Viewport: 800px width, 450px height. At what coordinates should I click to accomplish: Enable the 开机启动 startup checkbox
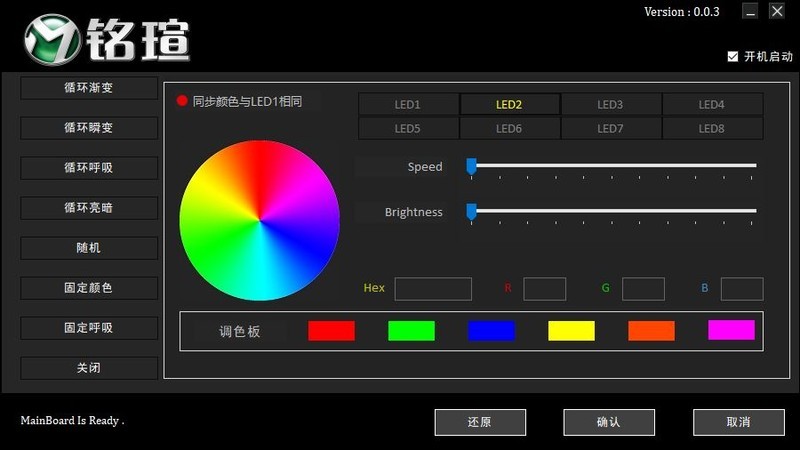coord(733,56)
